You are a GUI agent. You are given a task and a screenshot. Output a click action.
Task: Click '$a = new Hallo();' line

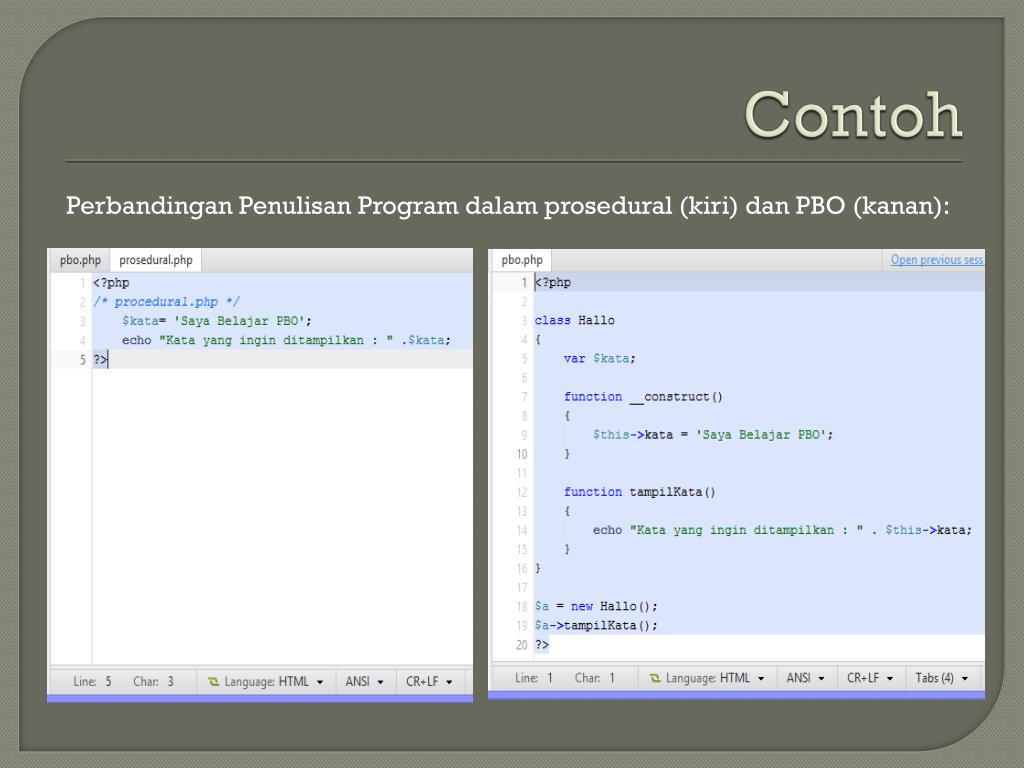[x=596, y=606]
